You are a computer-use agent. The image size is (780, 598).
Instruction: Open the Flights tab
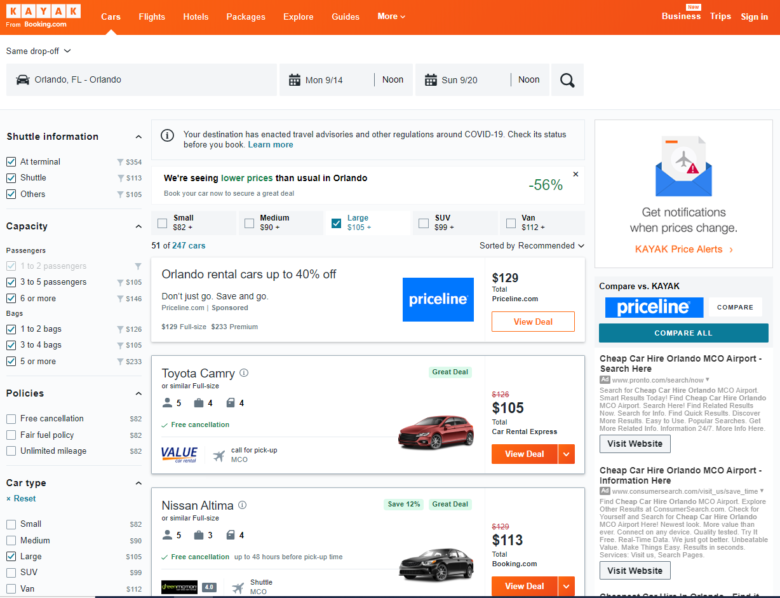coord(152,16)
